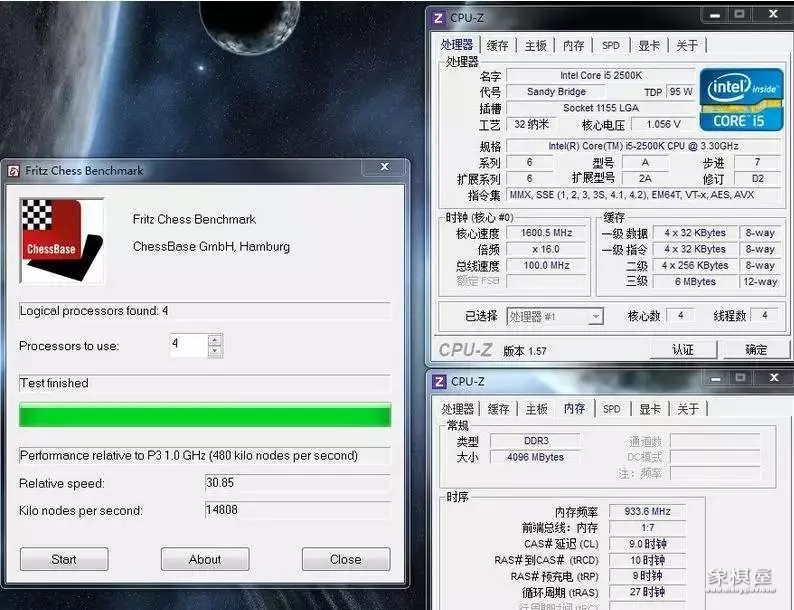Click the green benchmark progress bar
This screenshot has width=794, height=610.
tap(205, 415)
